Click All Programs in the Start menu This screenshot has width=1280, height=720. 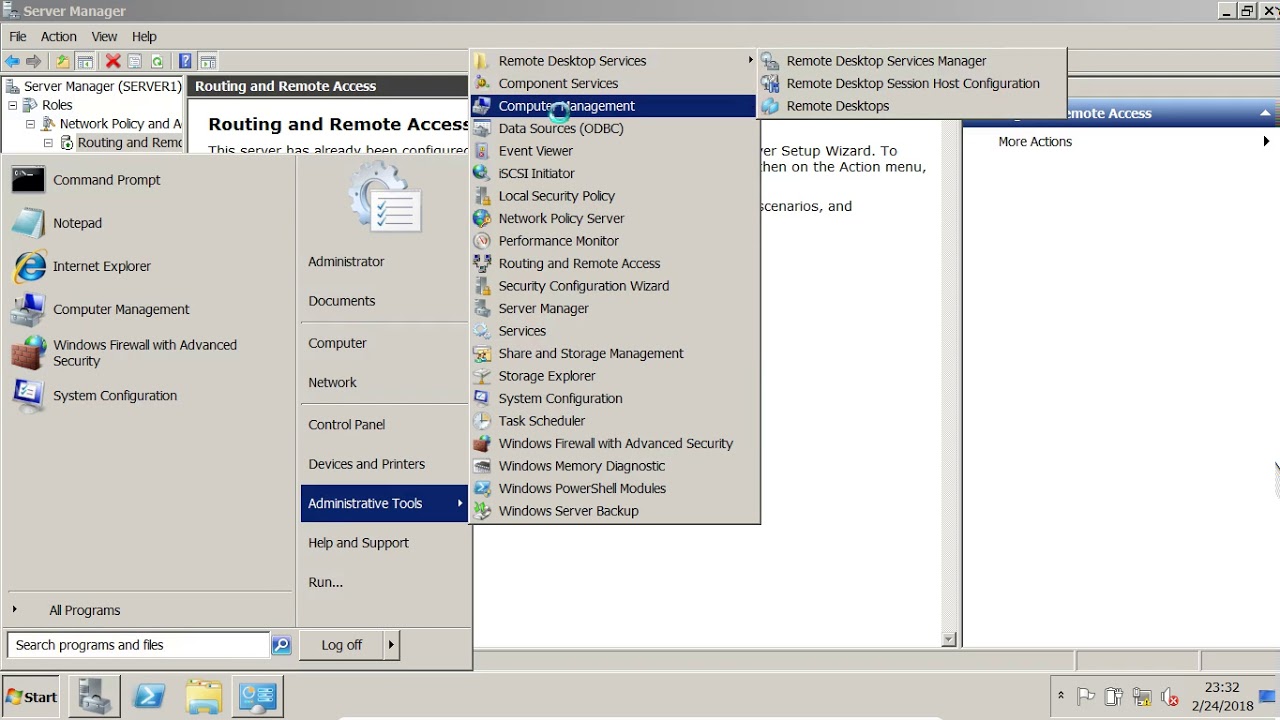click(x=85, y=610)
